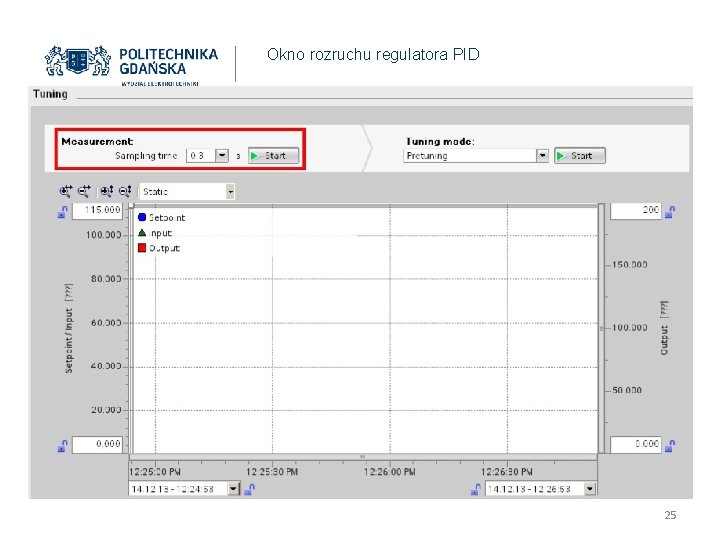Toggle lock beside the 115.000 upper limit
The width and height of the screenshot is (720, 540).
click(62, 212)
